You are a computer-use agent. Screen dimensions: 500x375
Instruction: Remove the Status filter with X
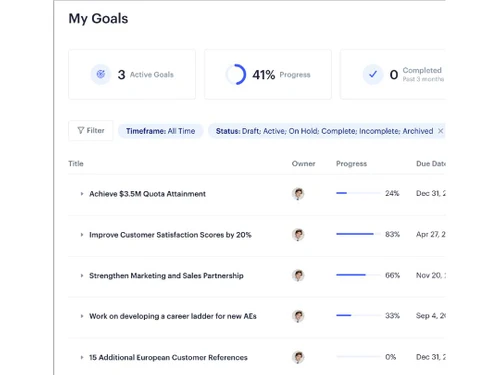440,131
